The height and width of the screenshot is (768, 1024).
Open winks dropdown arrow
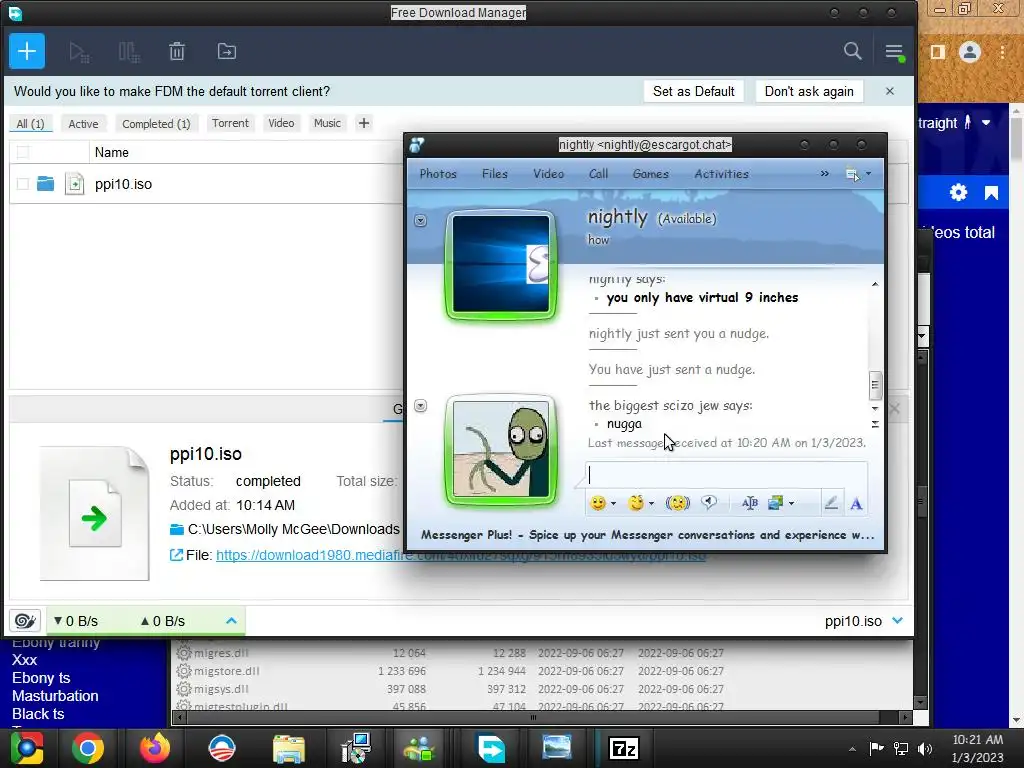(x=651, y=504)
